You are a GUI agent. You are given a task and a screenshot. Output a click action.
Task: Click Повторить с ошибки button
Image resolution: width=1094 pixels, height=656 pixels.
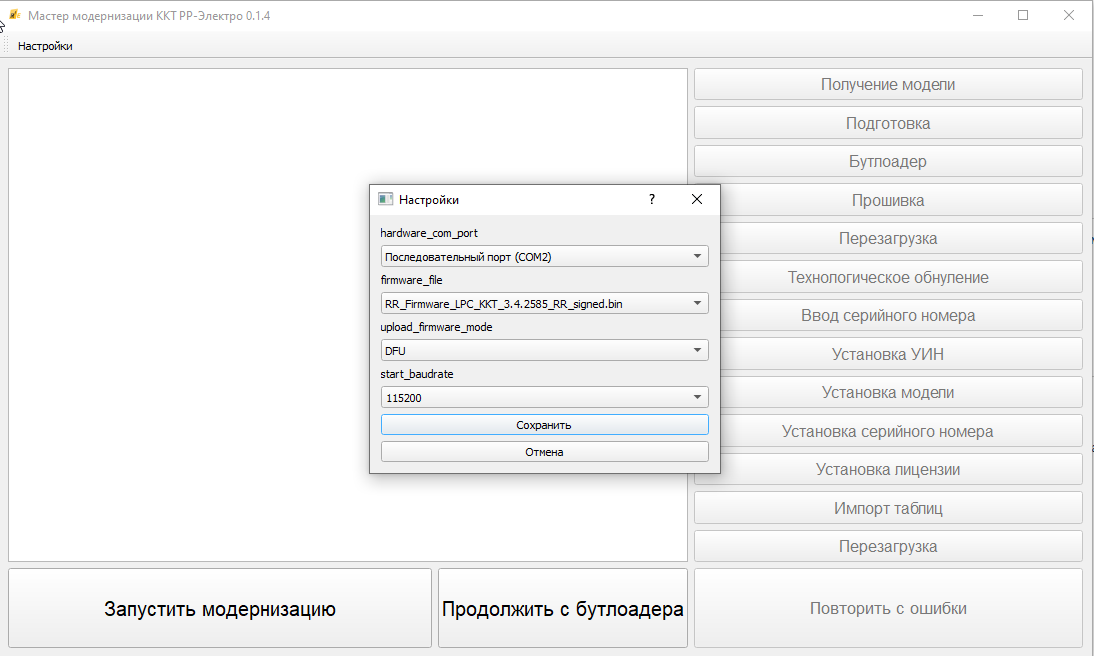pyautogui.click(x=888, y=608)
